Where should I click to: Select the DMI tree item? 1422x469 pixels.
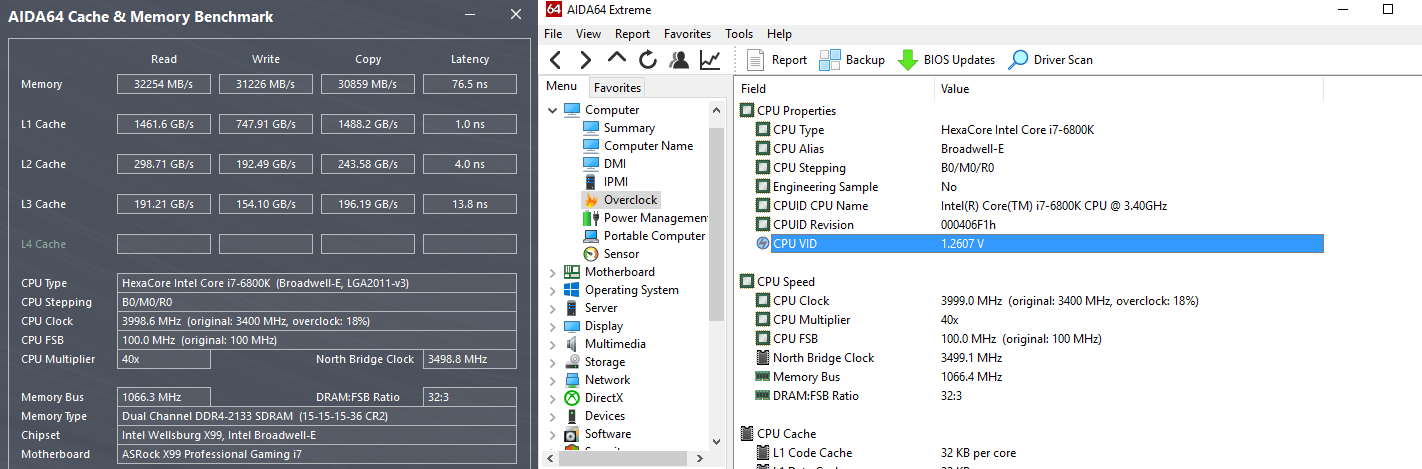point(614,164)
